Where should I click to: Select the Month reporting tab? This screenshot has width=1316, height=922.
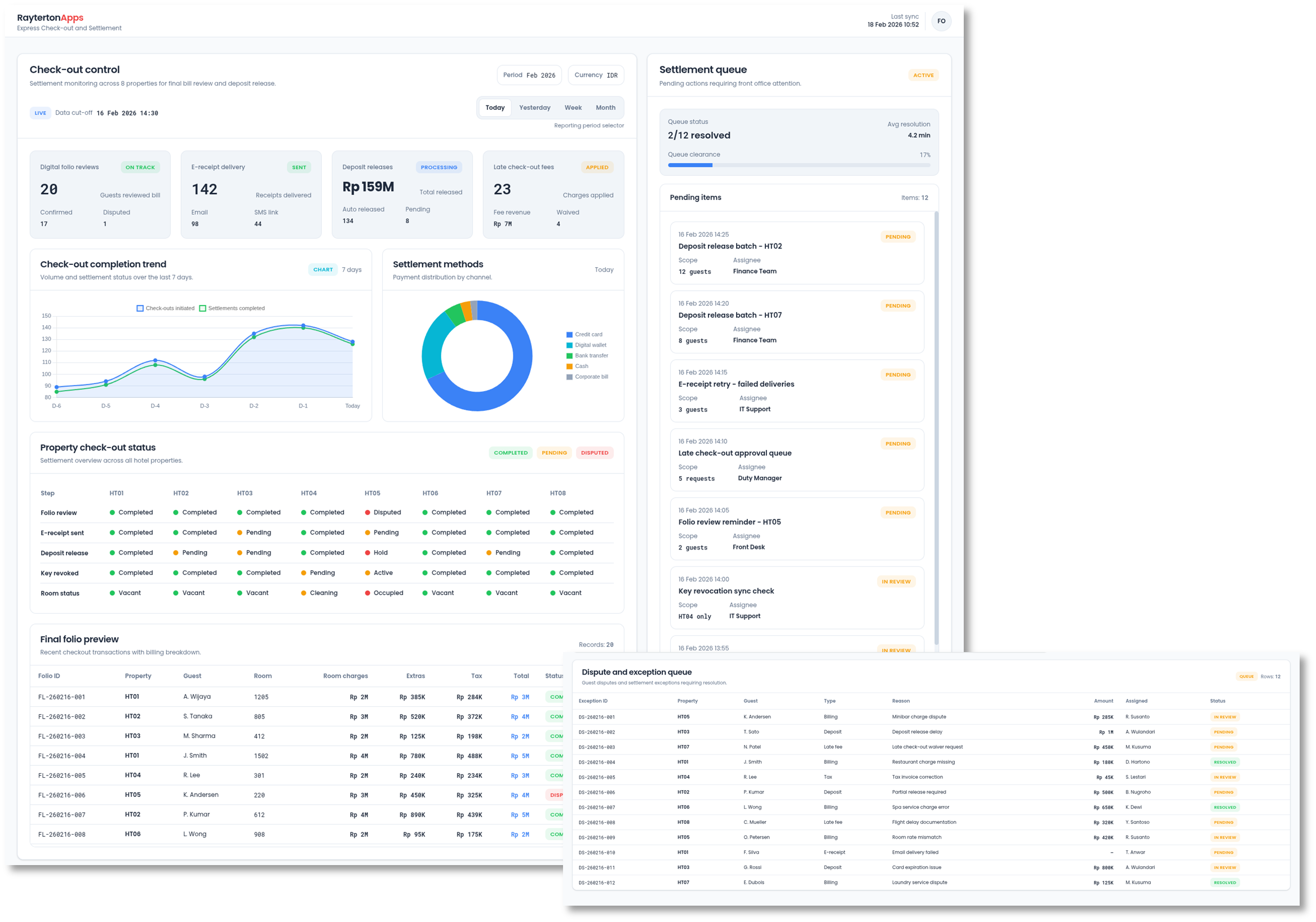(605, 108)
